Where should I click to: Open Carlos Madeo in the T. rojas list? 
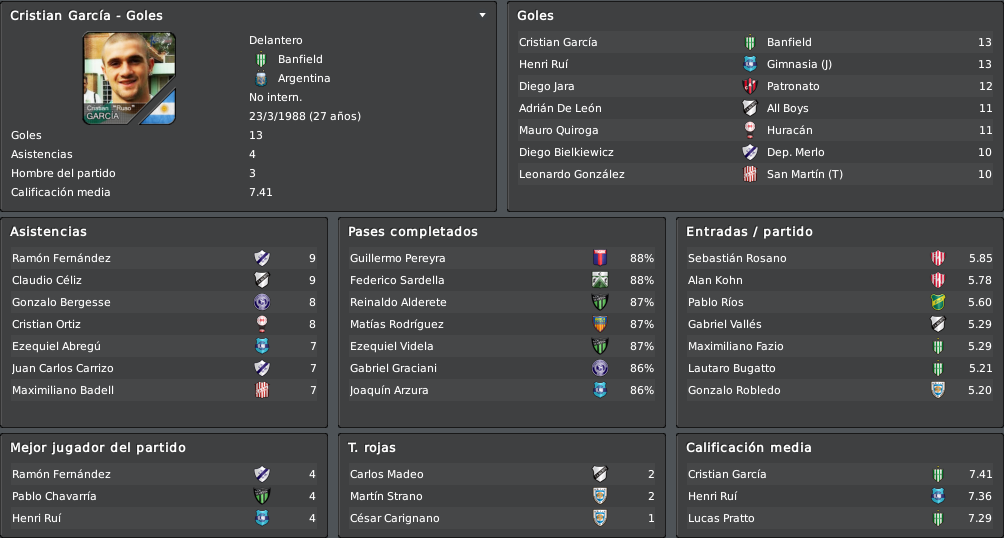click(386, 474)
